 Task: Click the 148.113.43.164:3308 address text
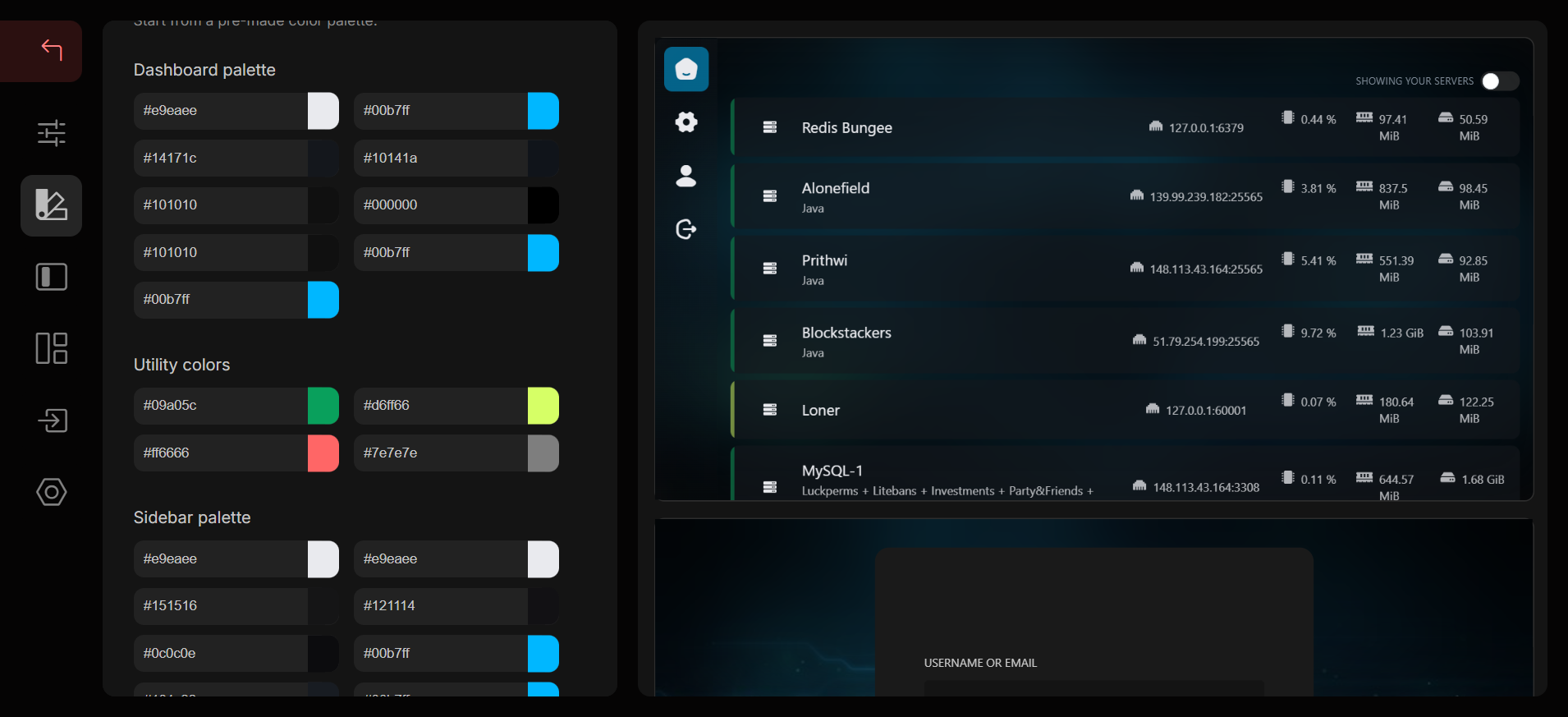(1206, 488)
